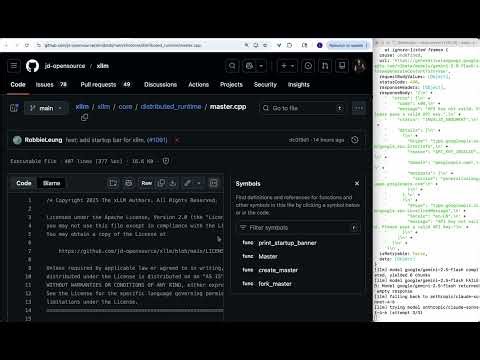
Task: Switch to the Issues tab
Action: coord(51,85)
